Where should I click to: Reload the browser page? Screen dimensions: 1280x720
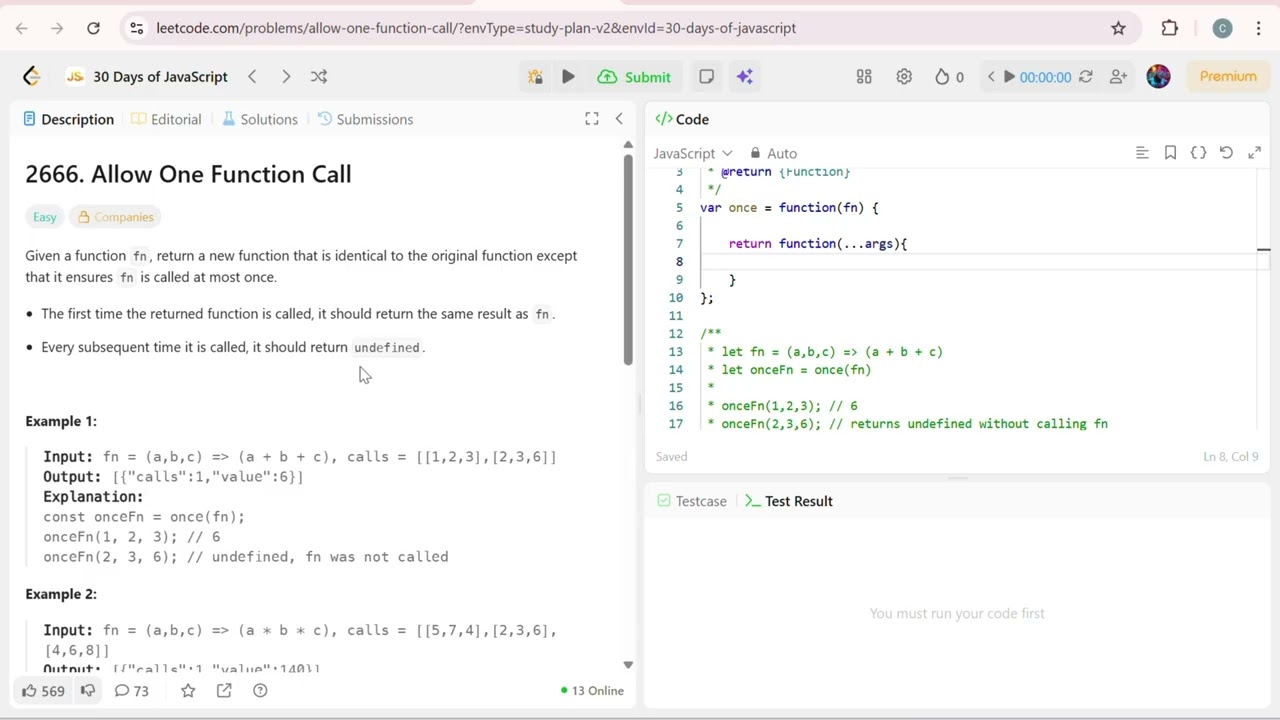pos(93,28)
